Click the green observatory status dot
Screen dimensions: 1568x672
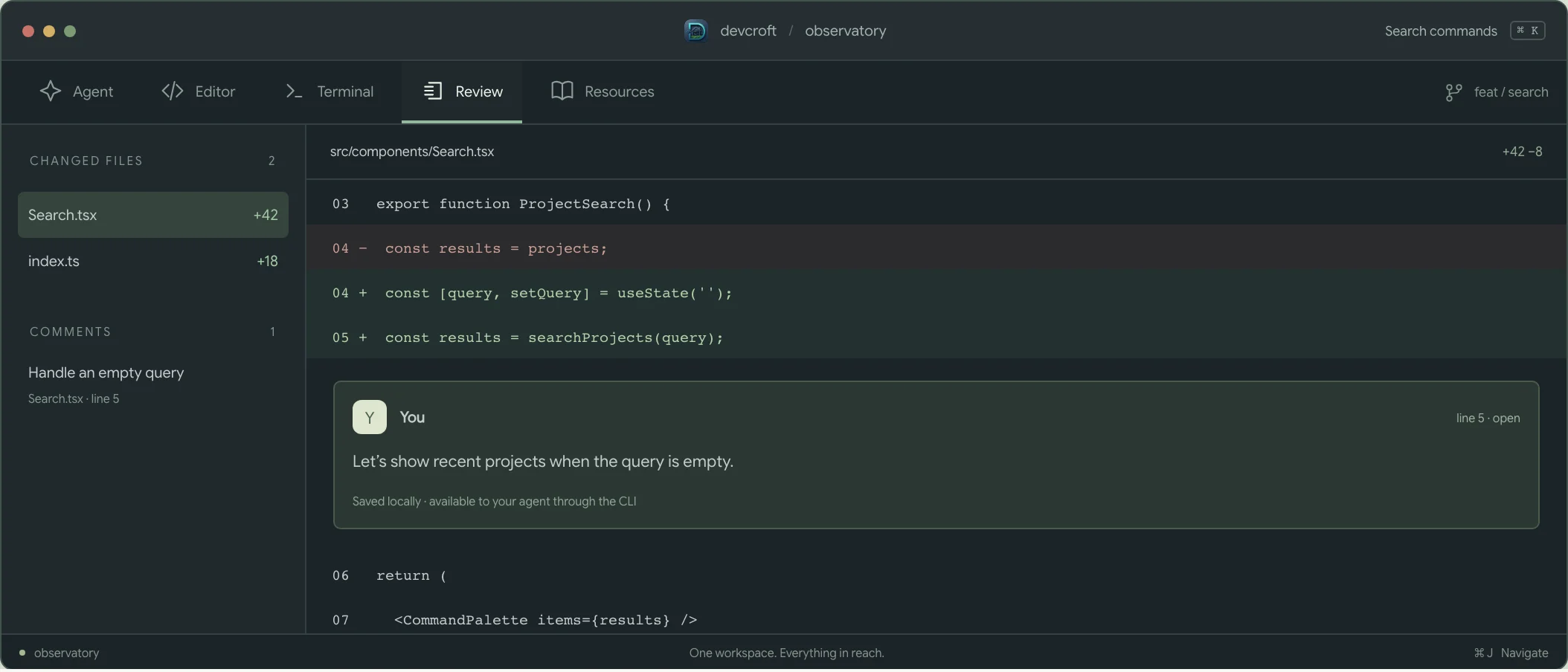22,653
